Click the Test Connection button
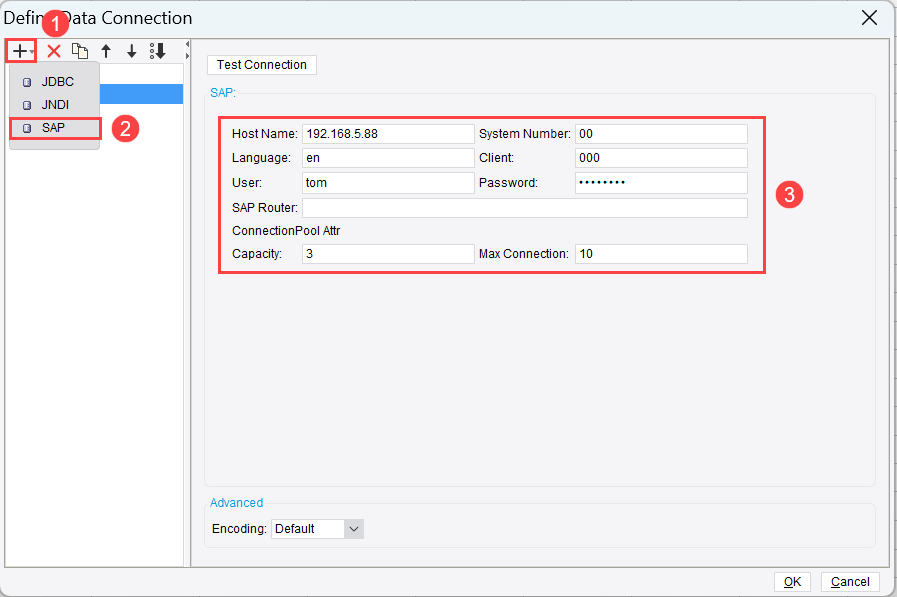Image resolution: width=897 pixels, height=597 pixels. pos(261,65)
